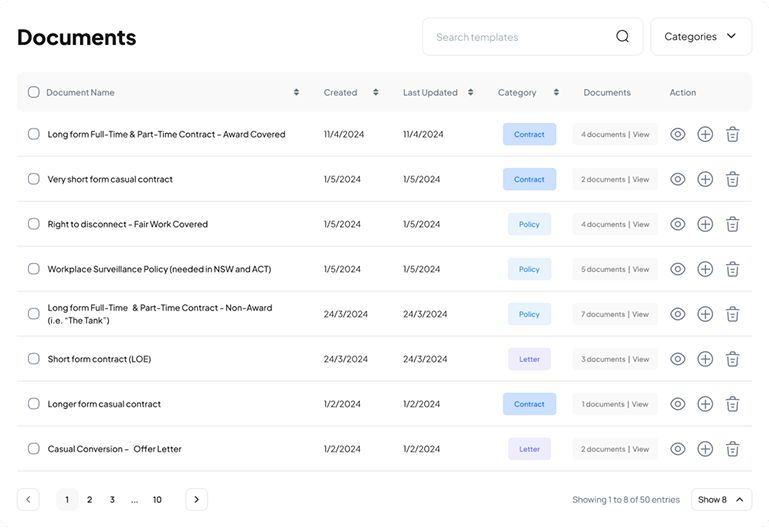
Task: View the Very short form casual contract via eye icon
Action: tap(678, 179)
